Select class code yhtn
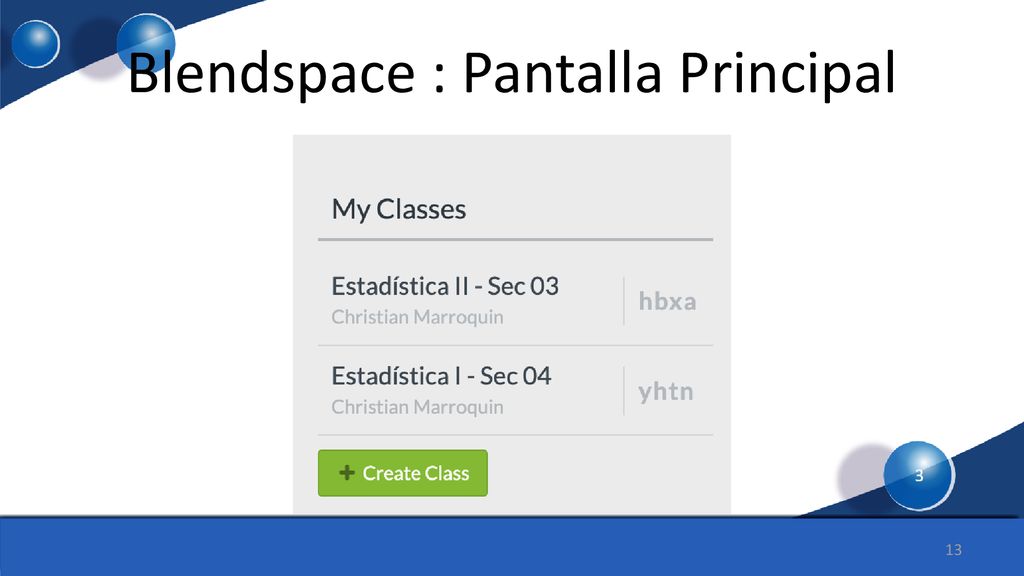 [x=666, y=392]
